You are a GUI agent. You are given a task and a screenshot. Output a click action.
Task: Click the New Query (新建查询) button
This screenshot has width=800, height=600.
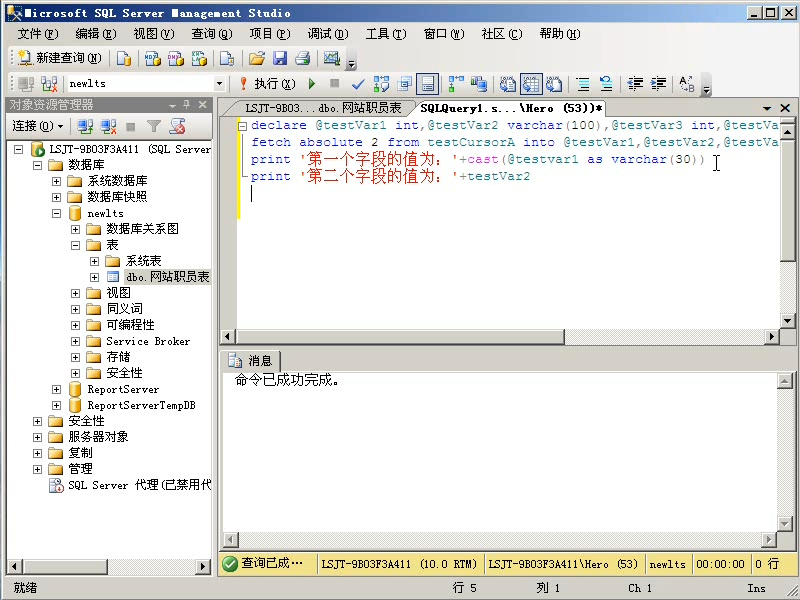[59, 58]
